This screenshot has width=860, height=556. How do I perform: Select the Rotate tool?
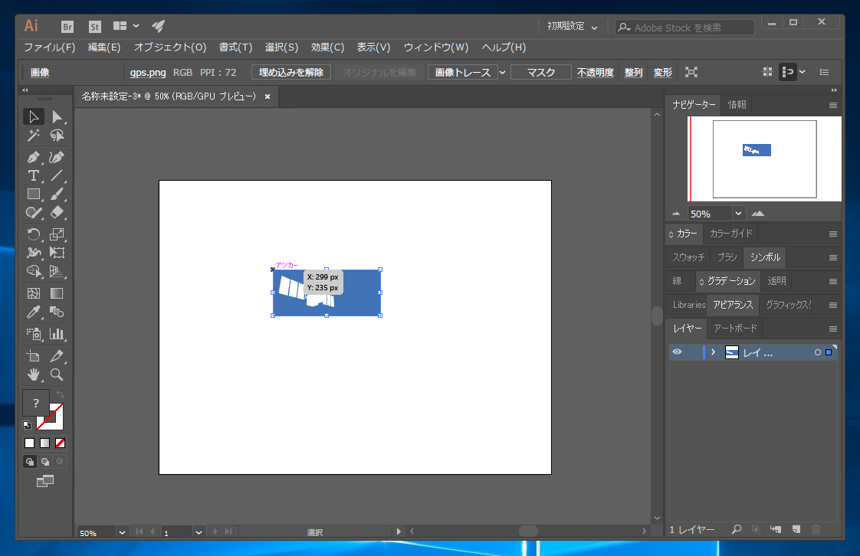33,234
